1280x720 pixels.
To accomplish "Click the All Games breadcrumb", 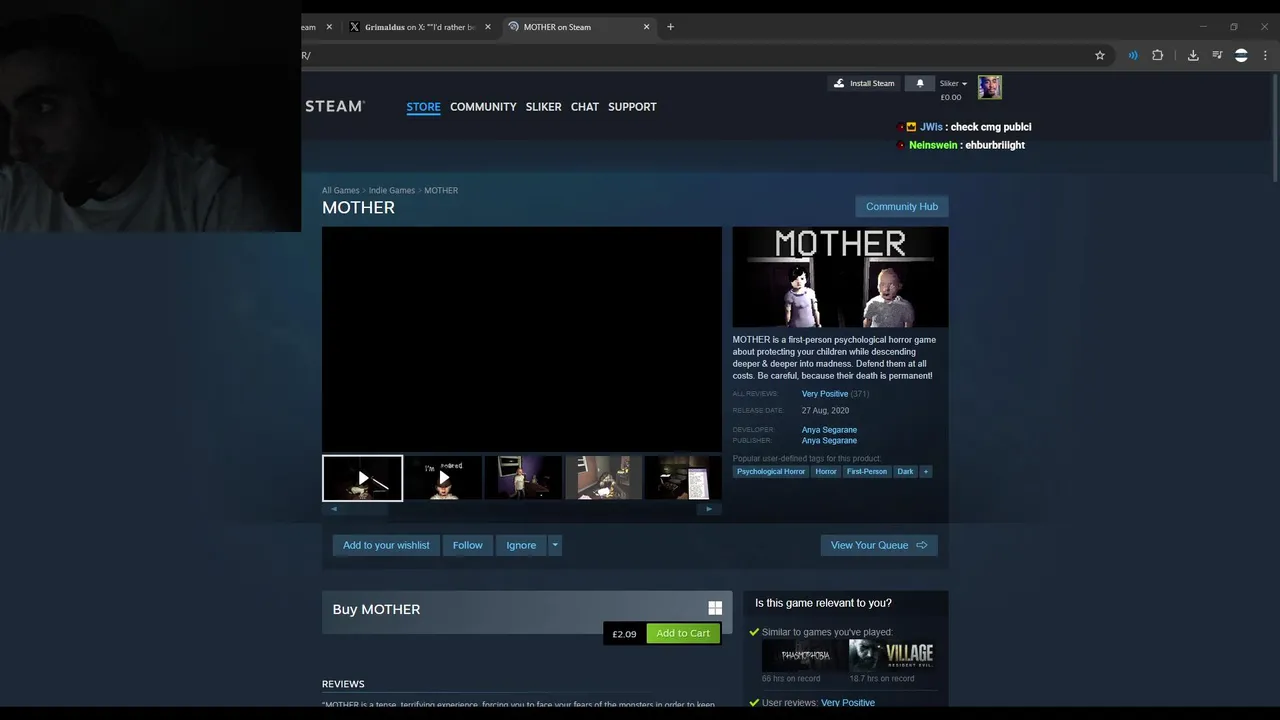I will point(340,190).
